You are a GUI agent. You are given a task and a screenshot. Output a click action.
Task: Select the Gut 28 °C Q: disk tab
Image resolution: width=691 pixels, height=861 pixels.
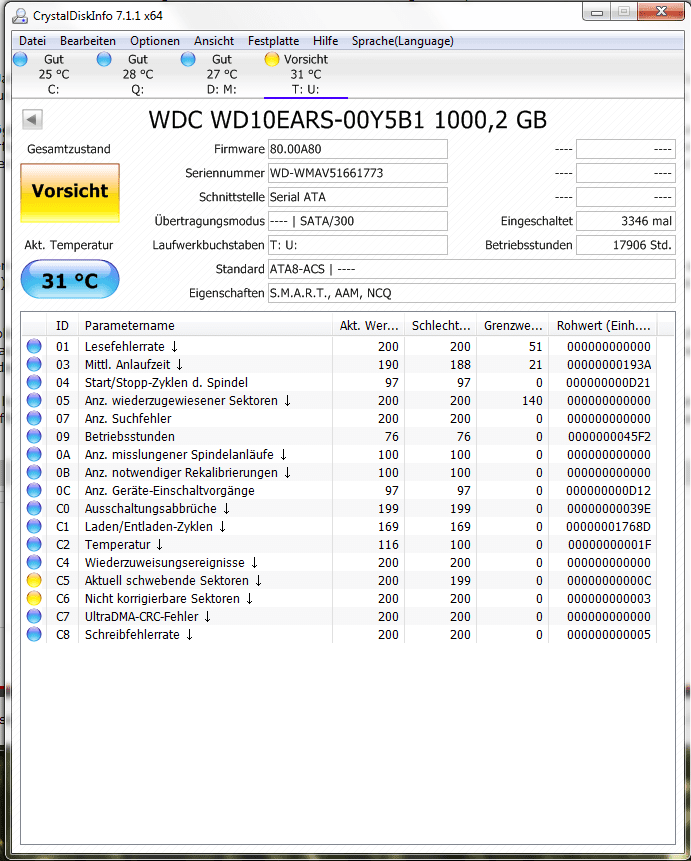(x=137, y=74)
